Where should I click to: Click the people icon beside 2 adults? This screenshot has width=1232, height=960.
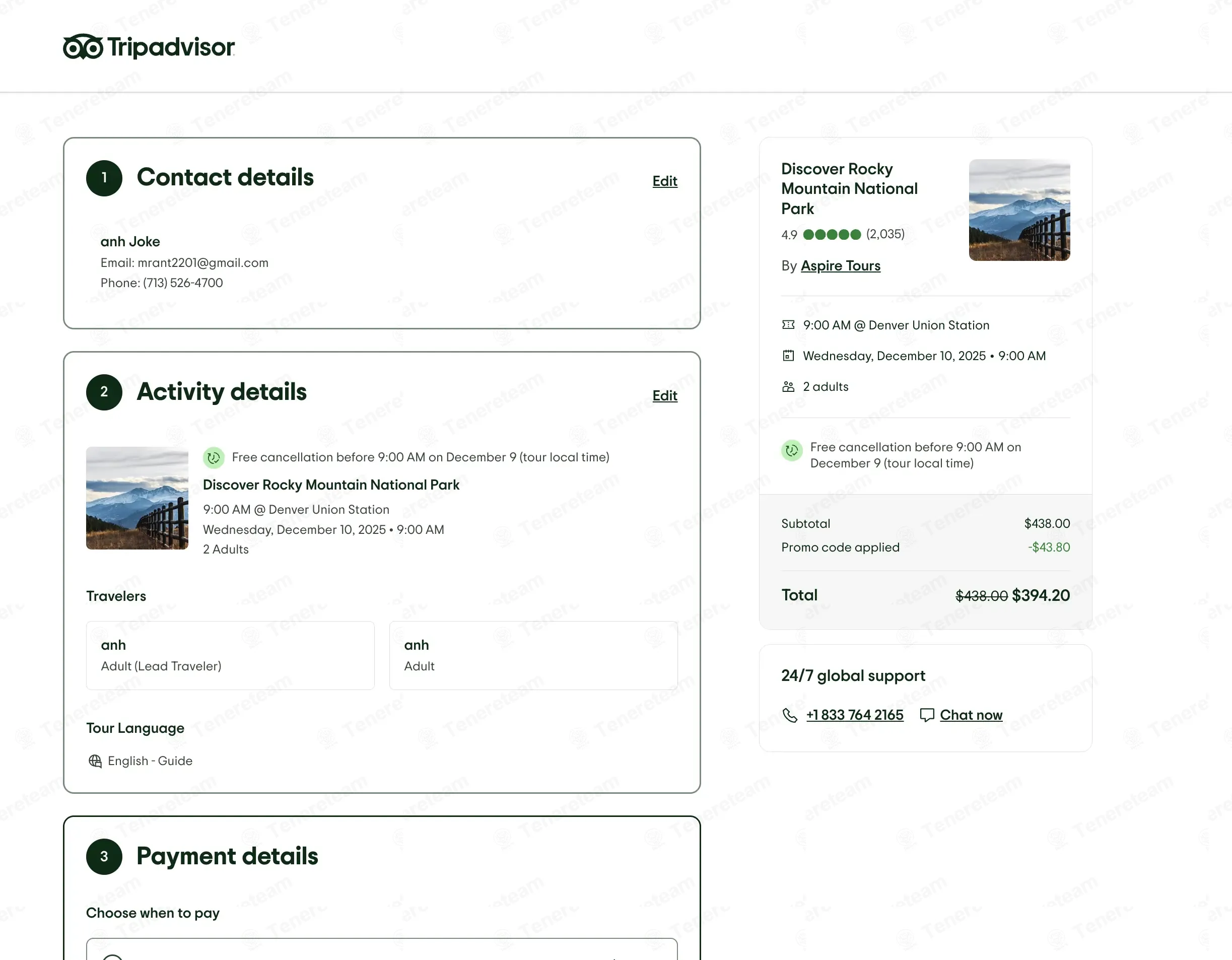pos(788,387)
